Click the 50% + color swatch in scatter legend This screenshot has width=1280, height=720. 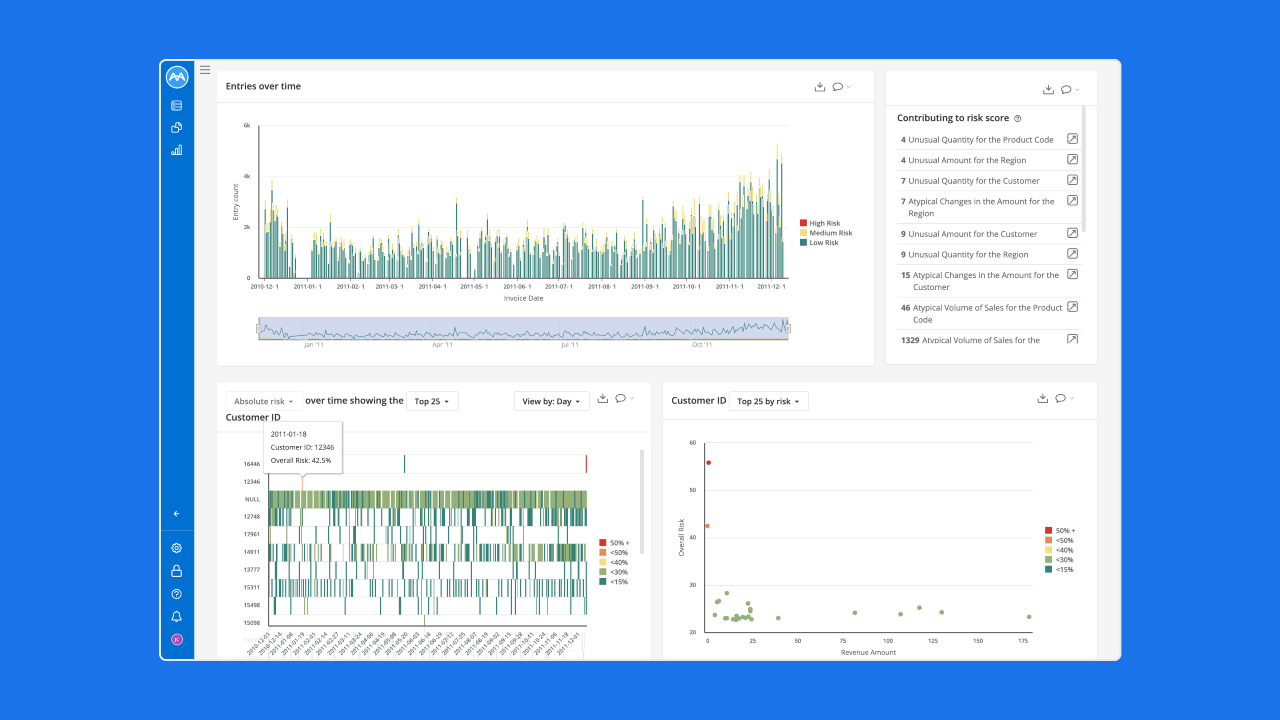pyautogui.click(x=1049, y=531)
